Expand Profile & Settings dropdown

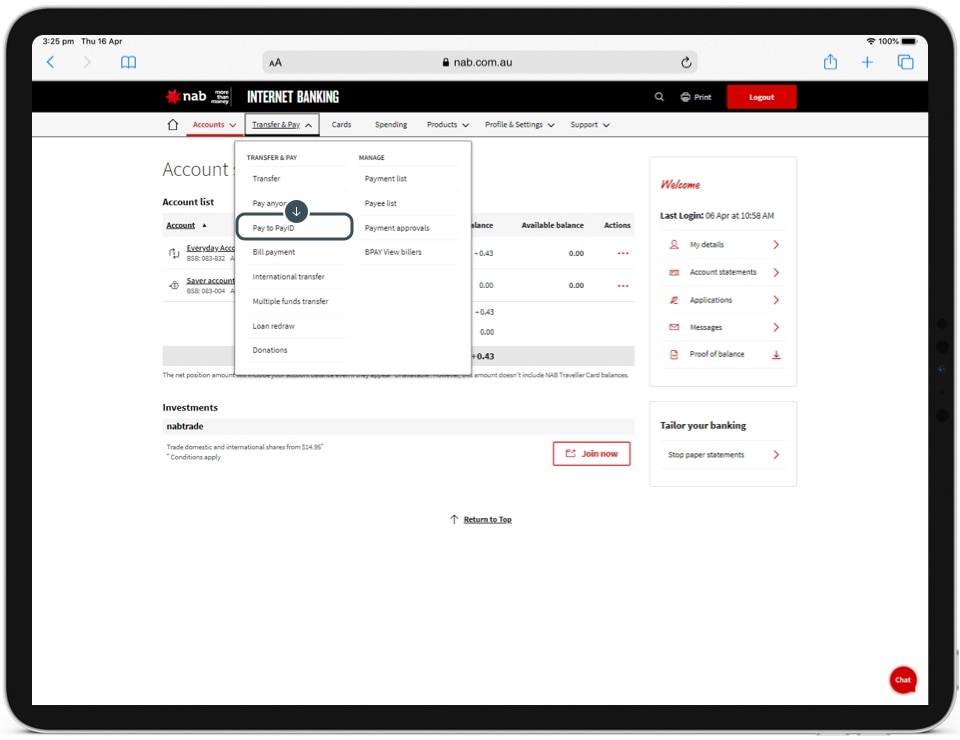coord(519,125)
